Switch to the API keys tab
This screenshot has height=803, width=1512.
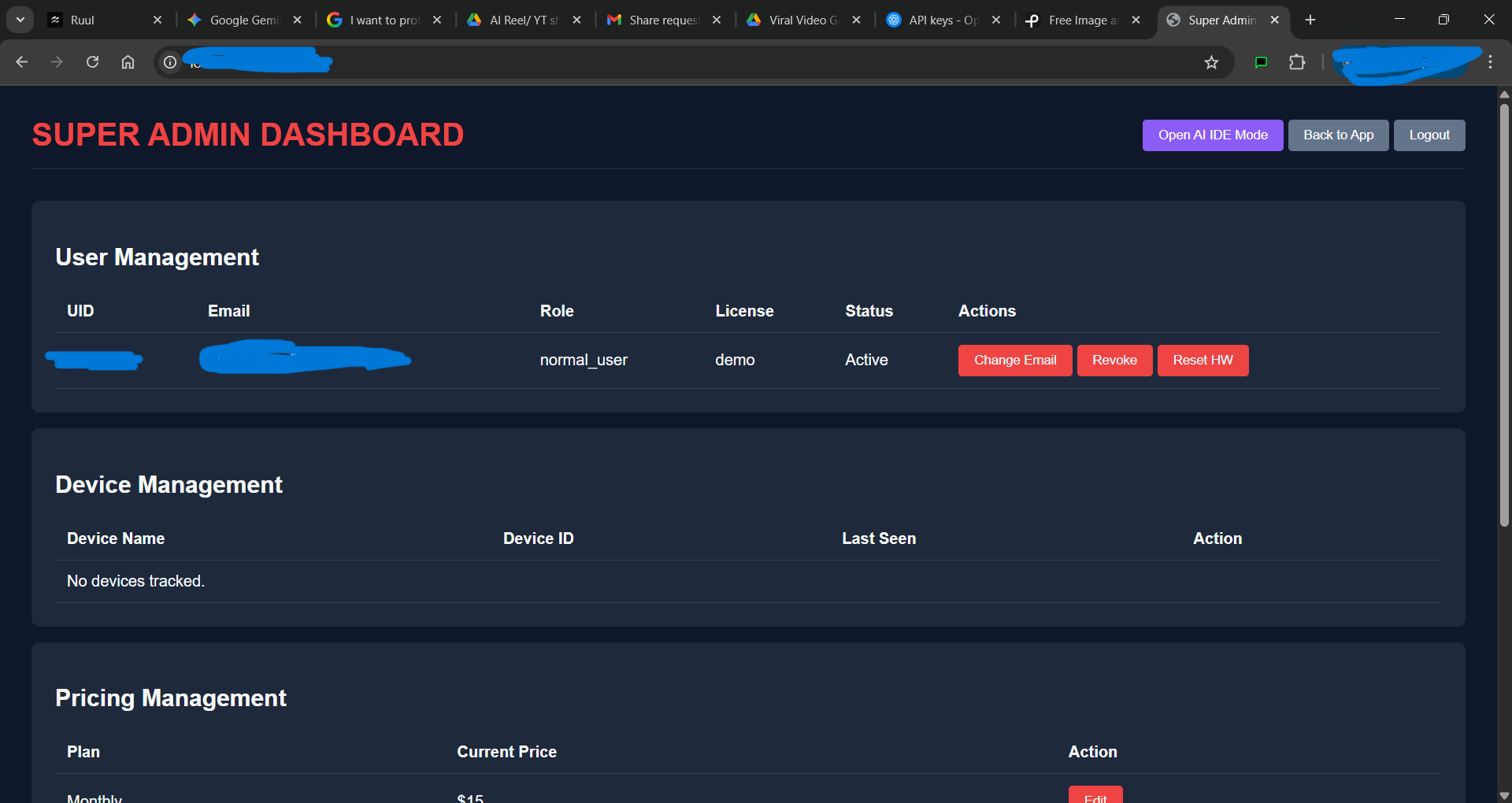coord(937,20)
